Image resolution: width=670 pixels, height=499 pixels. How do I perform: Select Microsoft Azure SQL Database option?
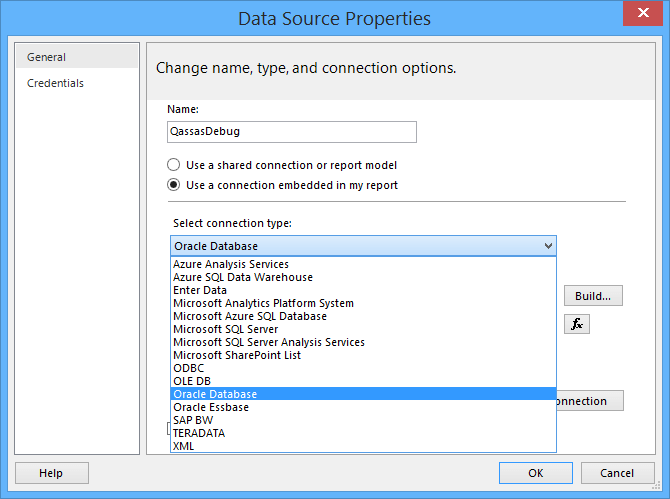click(364, 316)
